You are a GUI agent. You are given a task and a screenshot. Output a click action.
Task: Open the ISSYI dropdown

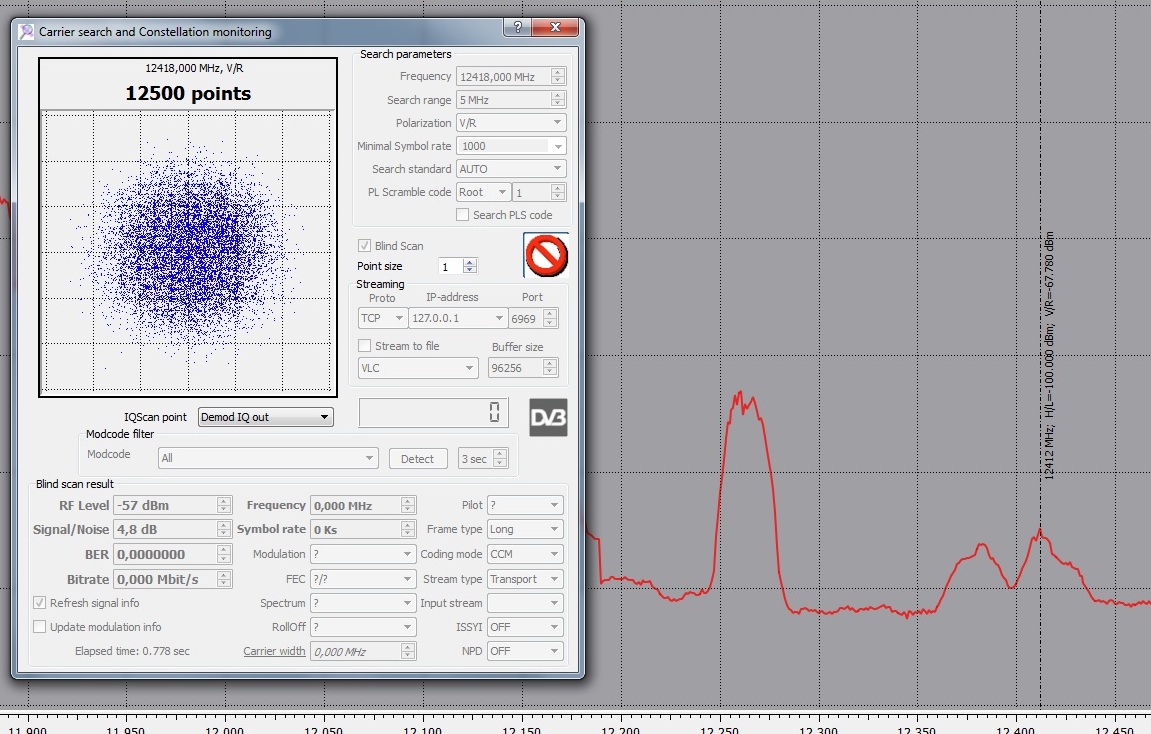click(x=526, y=627)
